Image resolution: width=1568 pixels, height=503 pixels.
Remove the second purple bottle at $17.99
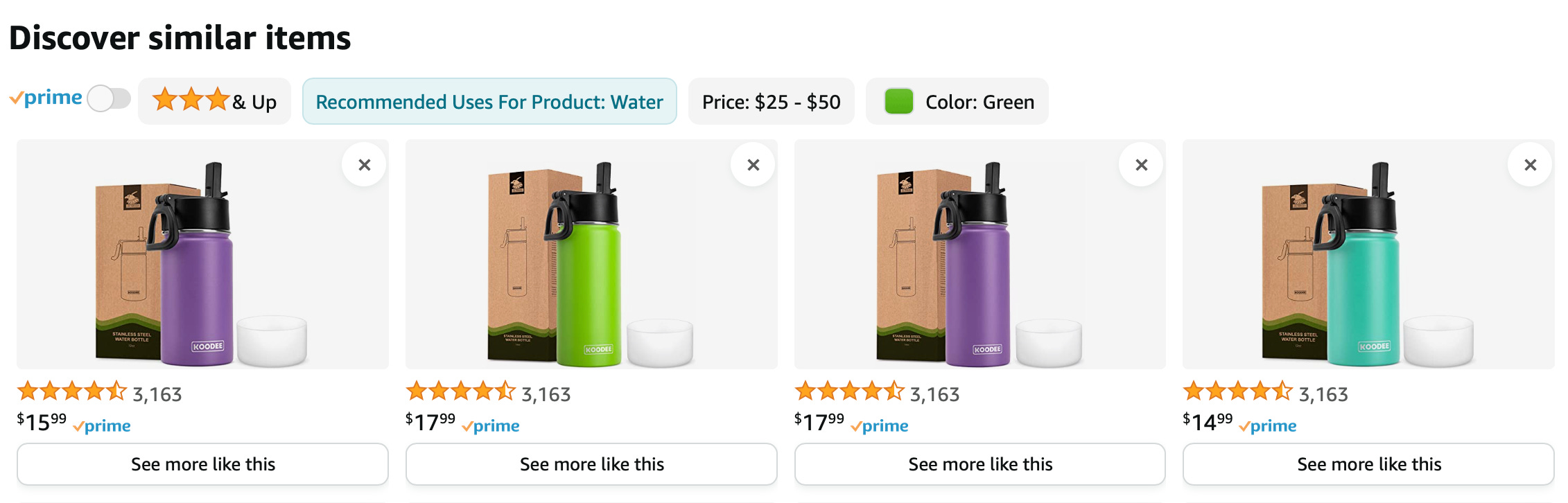coord(1141,165)
